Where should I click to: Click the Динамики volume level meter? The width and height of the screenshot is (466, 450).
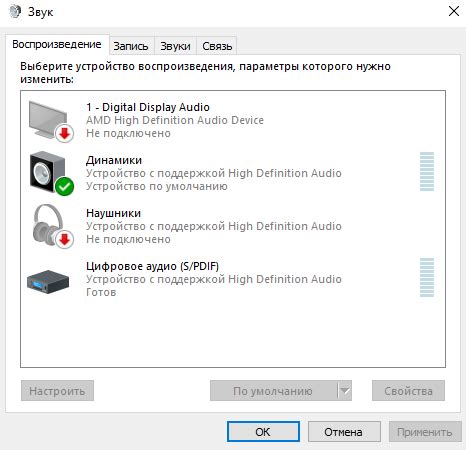(x=427, y=171)
